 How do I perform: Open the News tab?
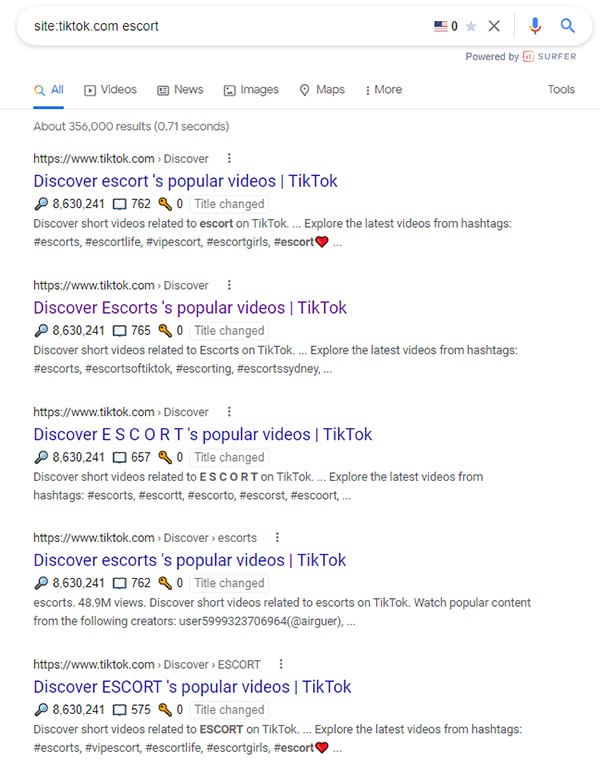pos(180,90)
